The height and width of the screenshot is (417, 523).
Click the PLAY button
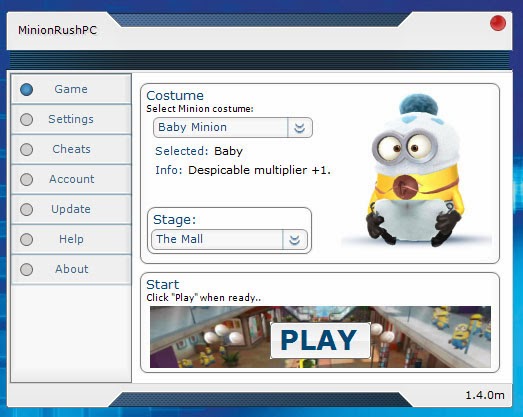(320, 340)
